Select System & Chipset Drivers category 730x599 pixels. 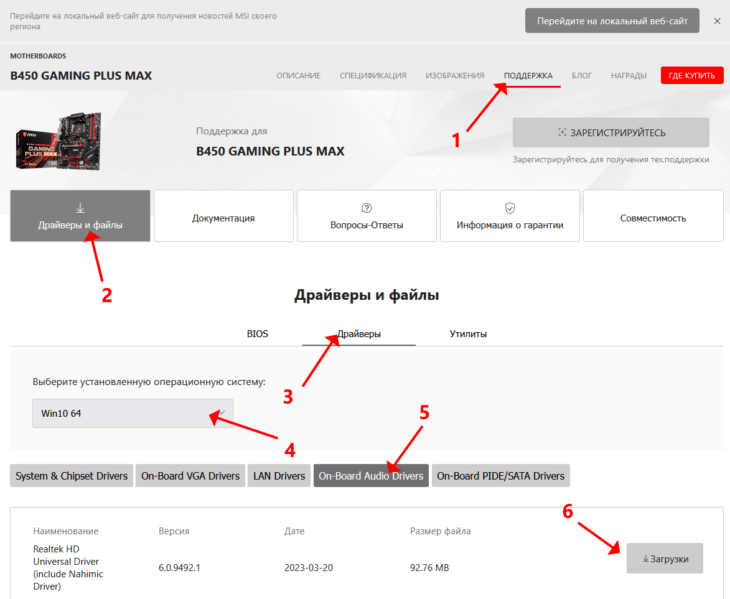[71, 476]
